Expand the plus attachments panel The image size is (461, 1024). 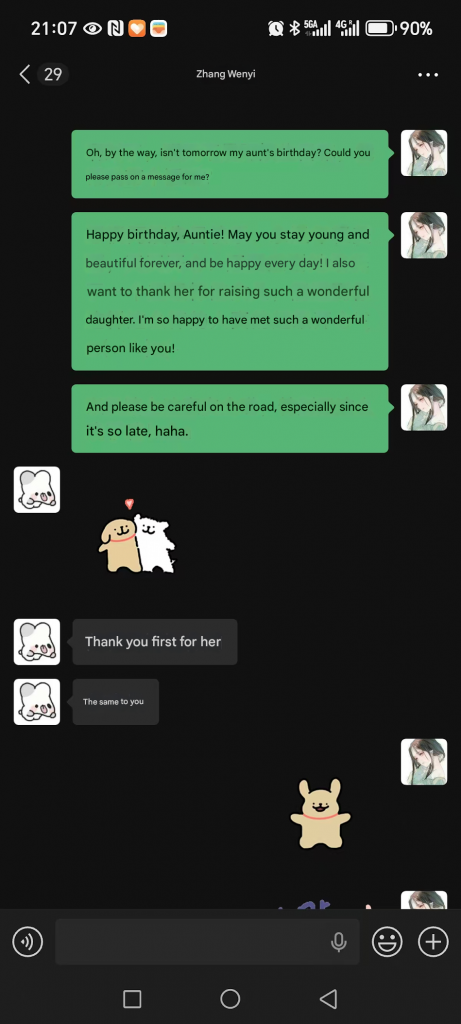[434, 942]
